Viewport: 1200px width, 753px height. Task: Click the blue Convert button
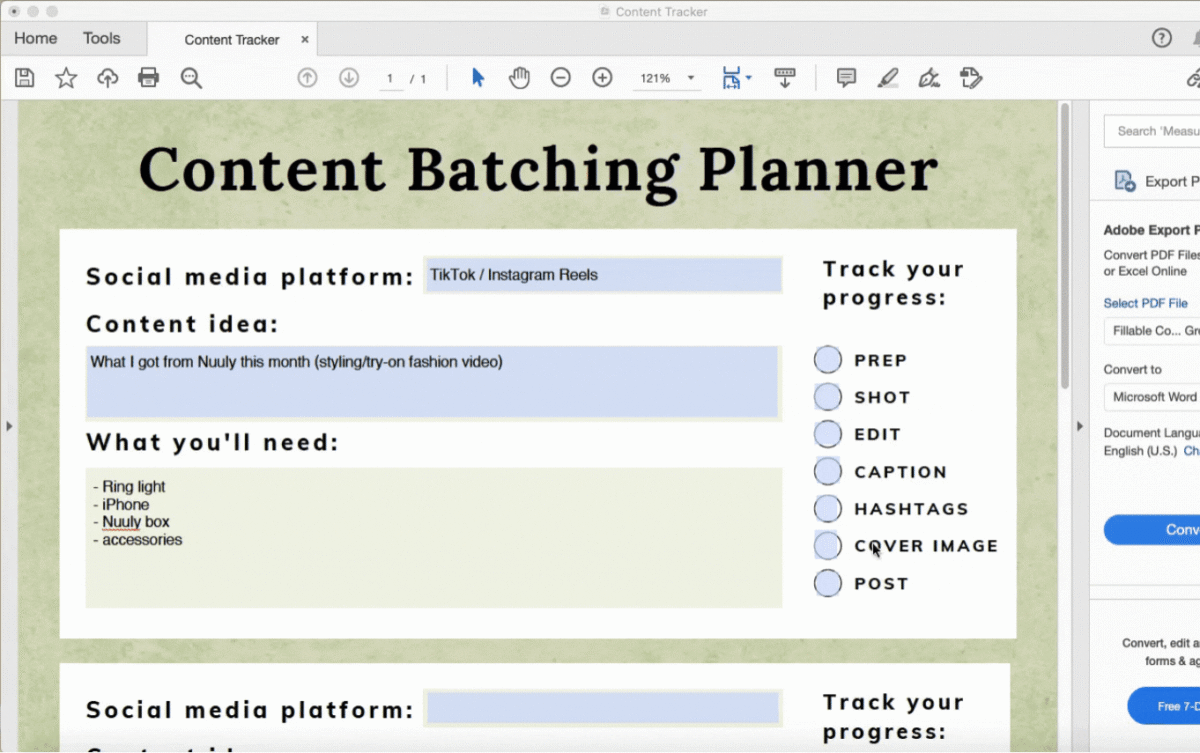pos(1160,529)
